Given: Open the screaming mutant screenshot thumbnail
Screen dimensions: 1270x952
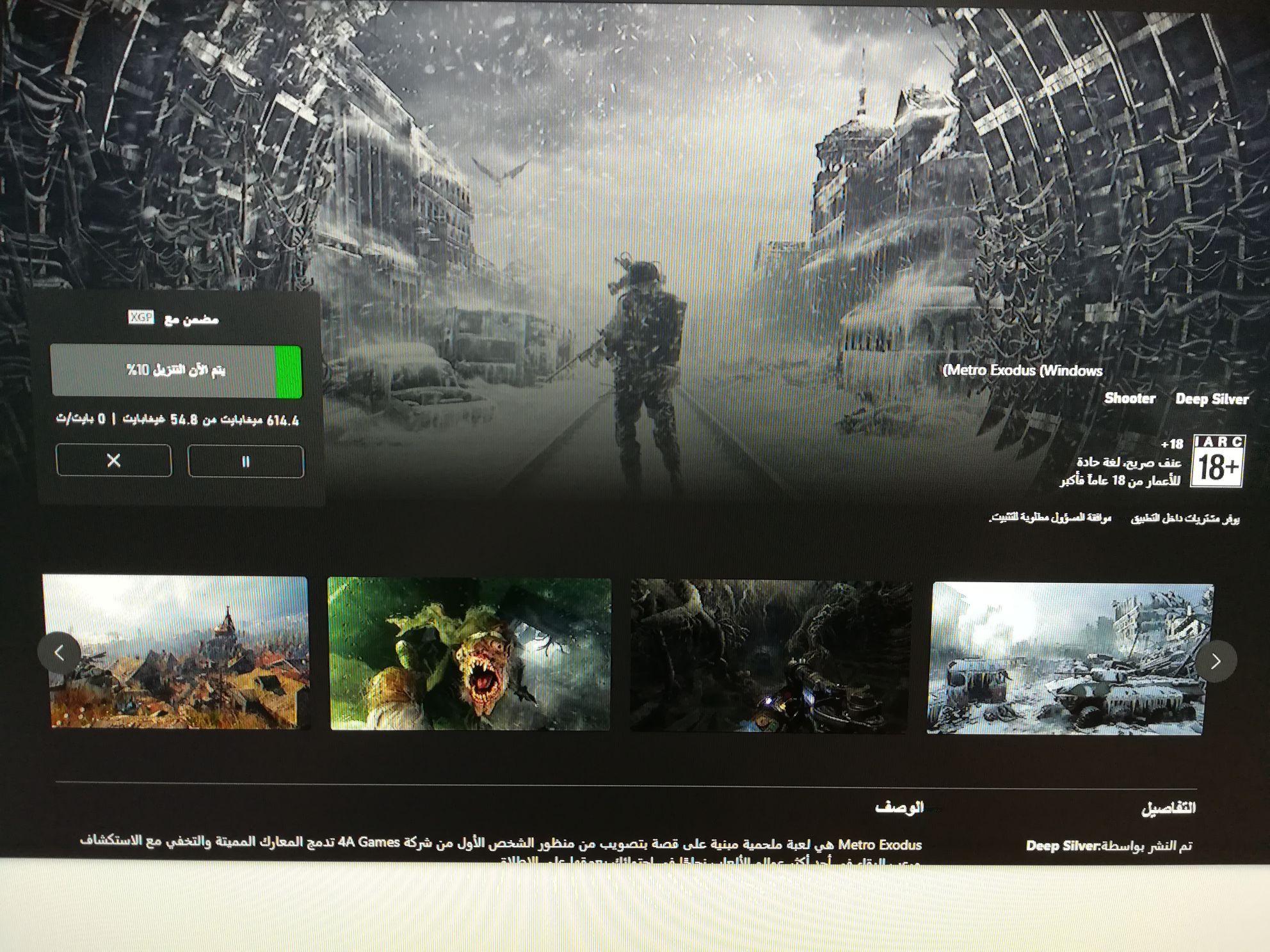Looking at the screenshot, I should click(x=469, y=654).
